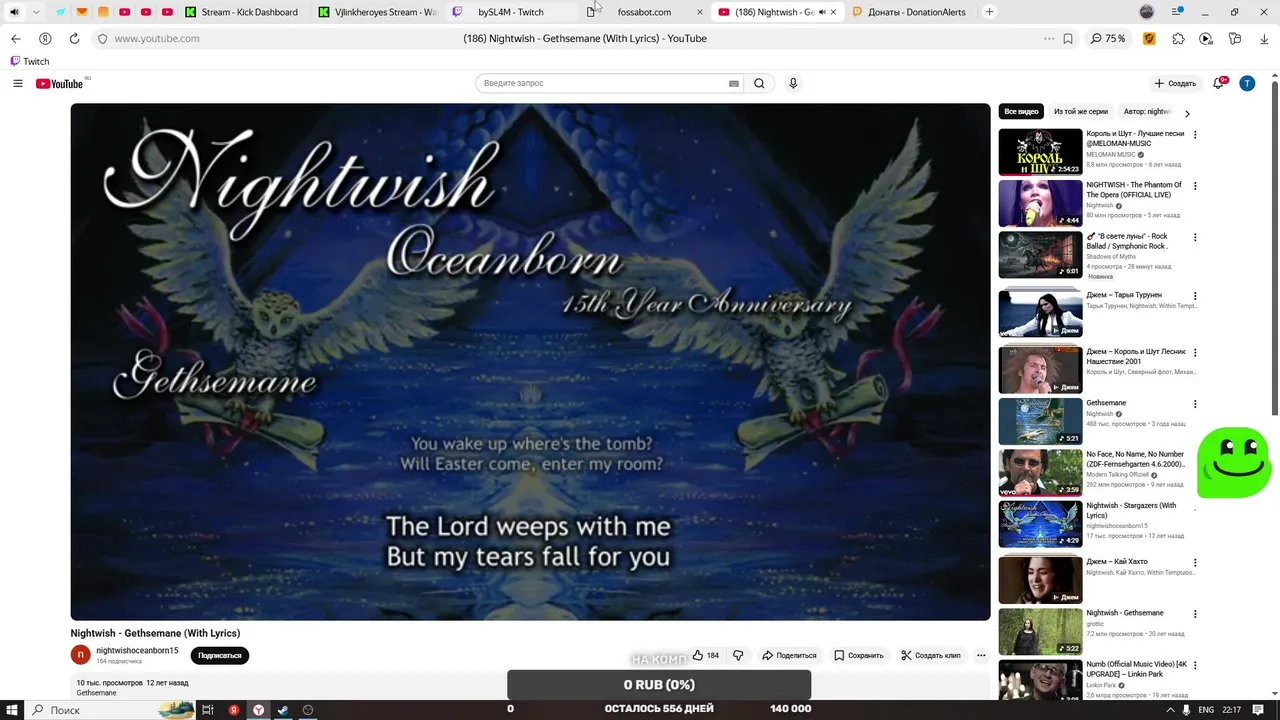Open Windows notification center
This screenshot has width=1280, height=720.
1259,710
